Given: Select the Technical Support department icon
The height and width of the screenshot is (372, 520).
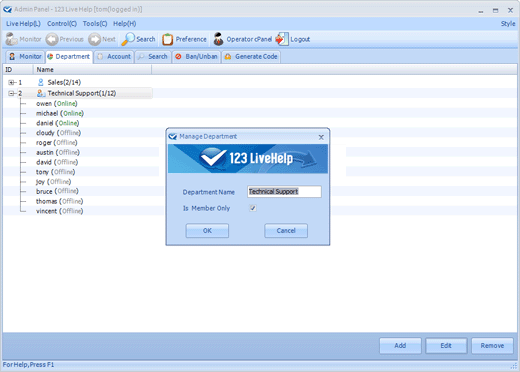Looking at the screenshot, I should tap(41, 93).
